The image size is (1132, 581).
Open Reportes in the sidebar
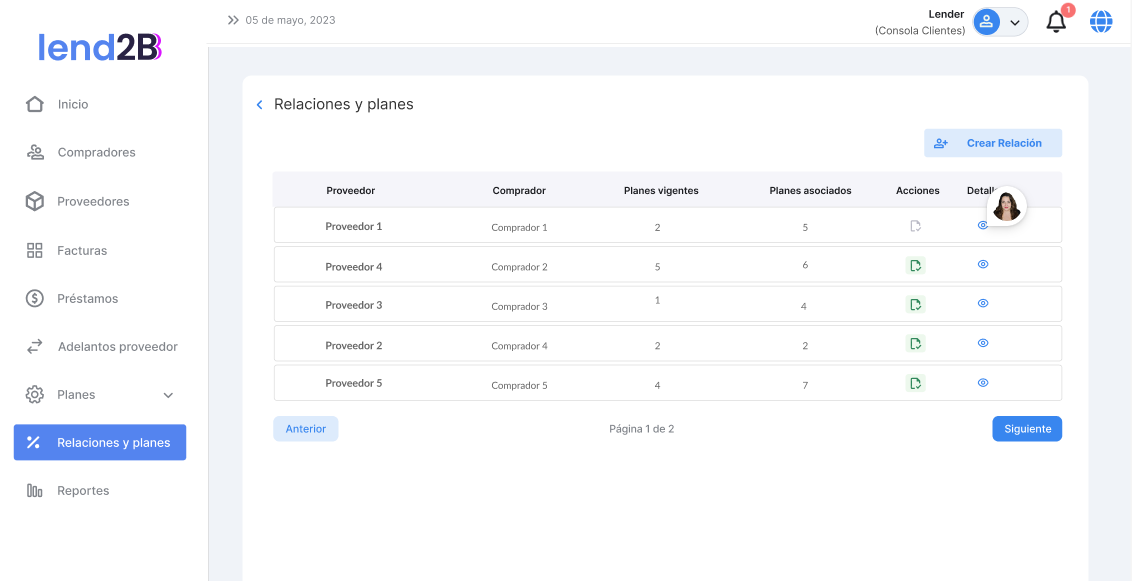tap(83, 491)
